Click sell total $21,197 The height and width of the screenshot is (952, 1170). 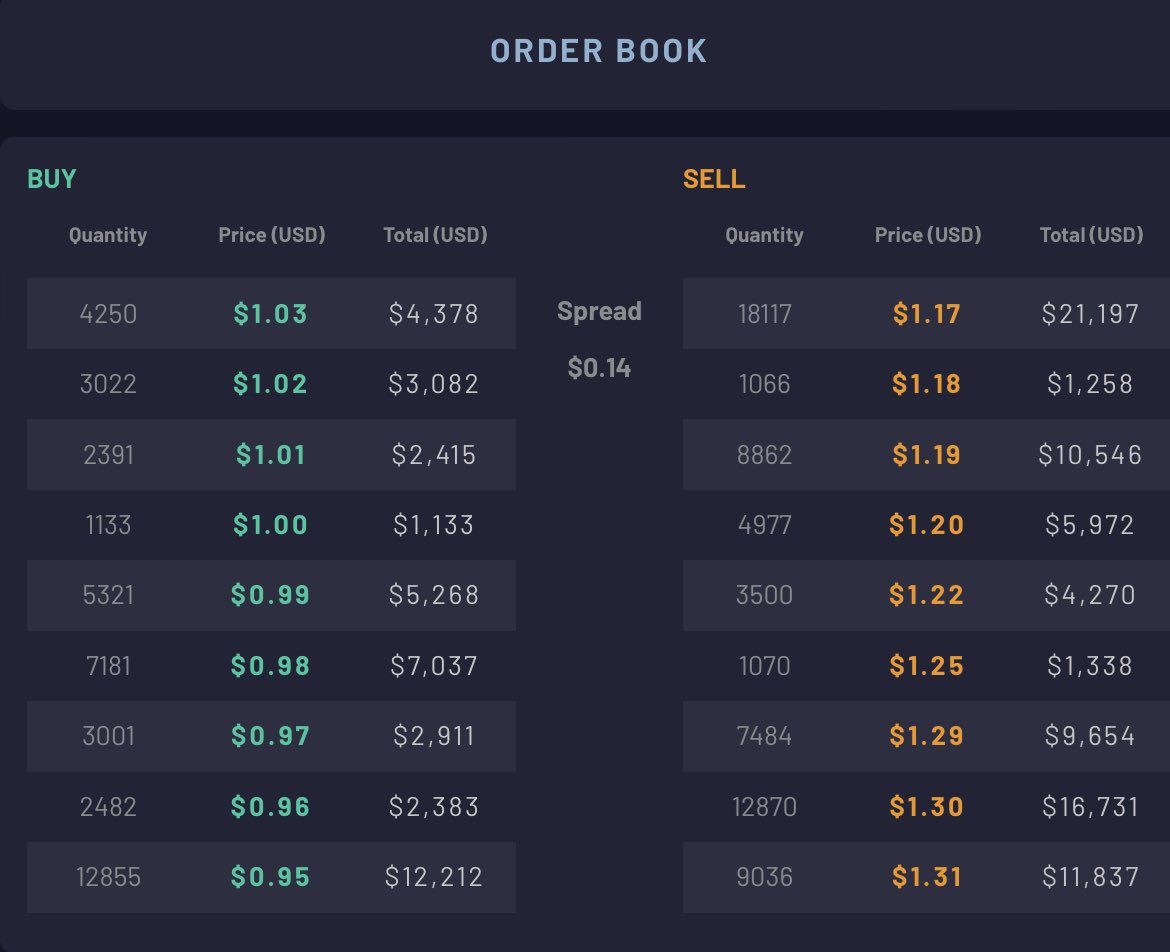coord(1090,313)
